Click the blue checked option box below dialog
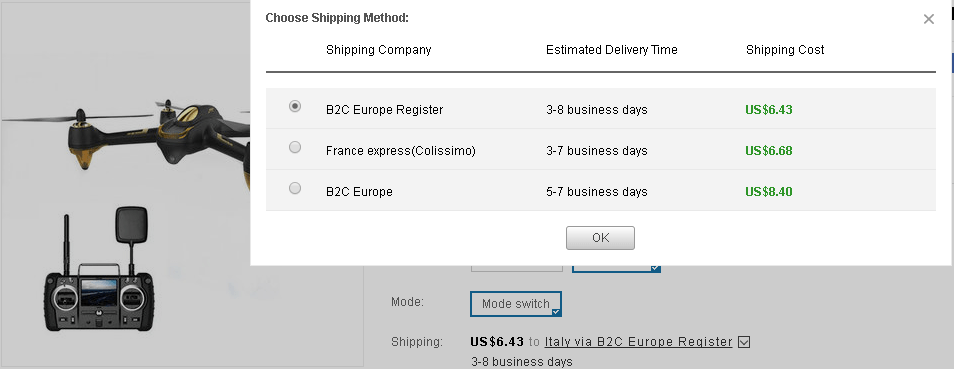The width and height of the screenshot is (954, 369). [616, 268]
